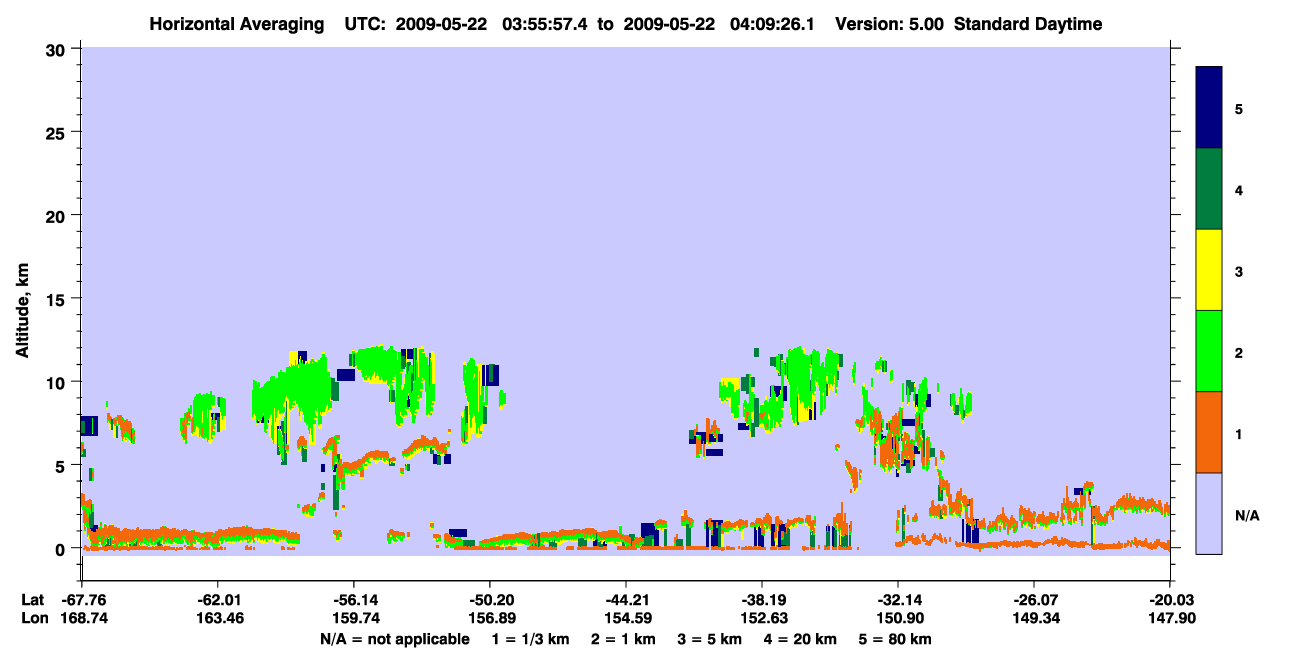This screenshot has height=667, width=1300.
Task: Click the orange colorbar segment labeled 1
Action: 1209,432
